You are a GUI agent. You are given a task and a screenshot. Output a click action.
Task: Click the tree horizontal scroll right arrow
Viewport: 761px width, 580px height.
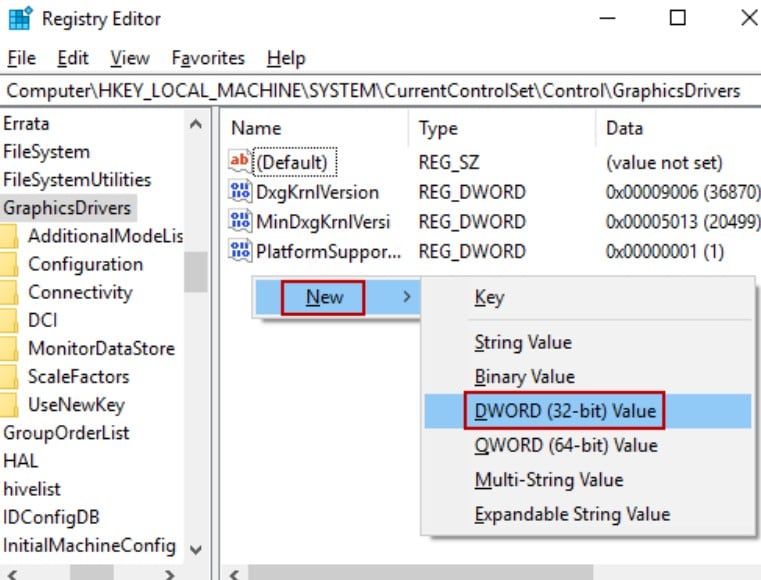pyautogui.click(x=169, y=575)
